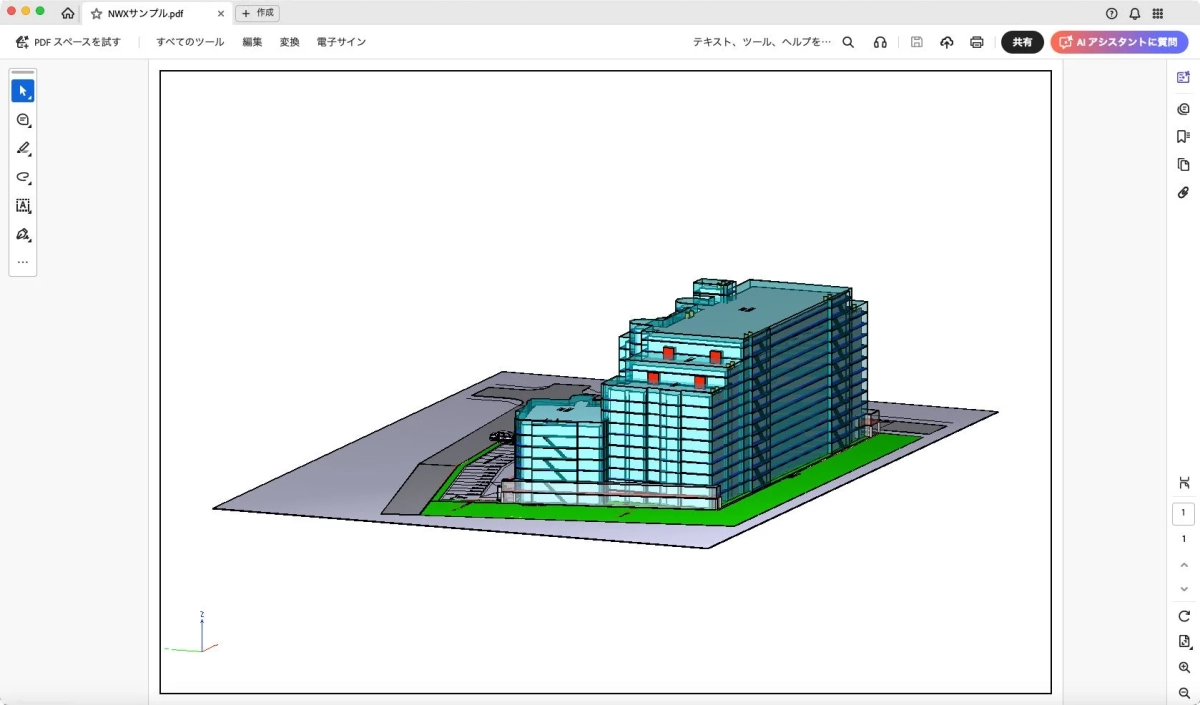Image resolution: width=1200 pixels, height=705 pixels.
Task: Expand more tools ellipsis
Action: (23, 262)
